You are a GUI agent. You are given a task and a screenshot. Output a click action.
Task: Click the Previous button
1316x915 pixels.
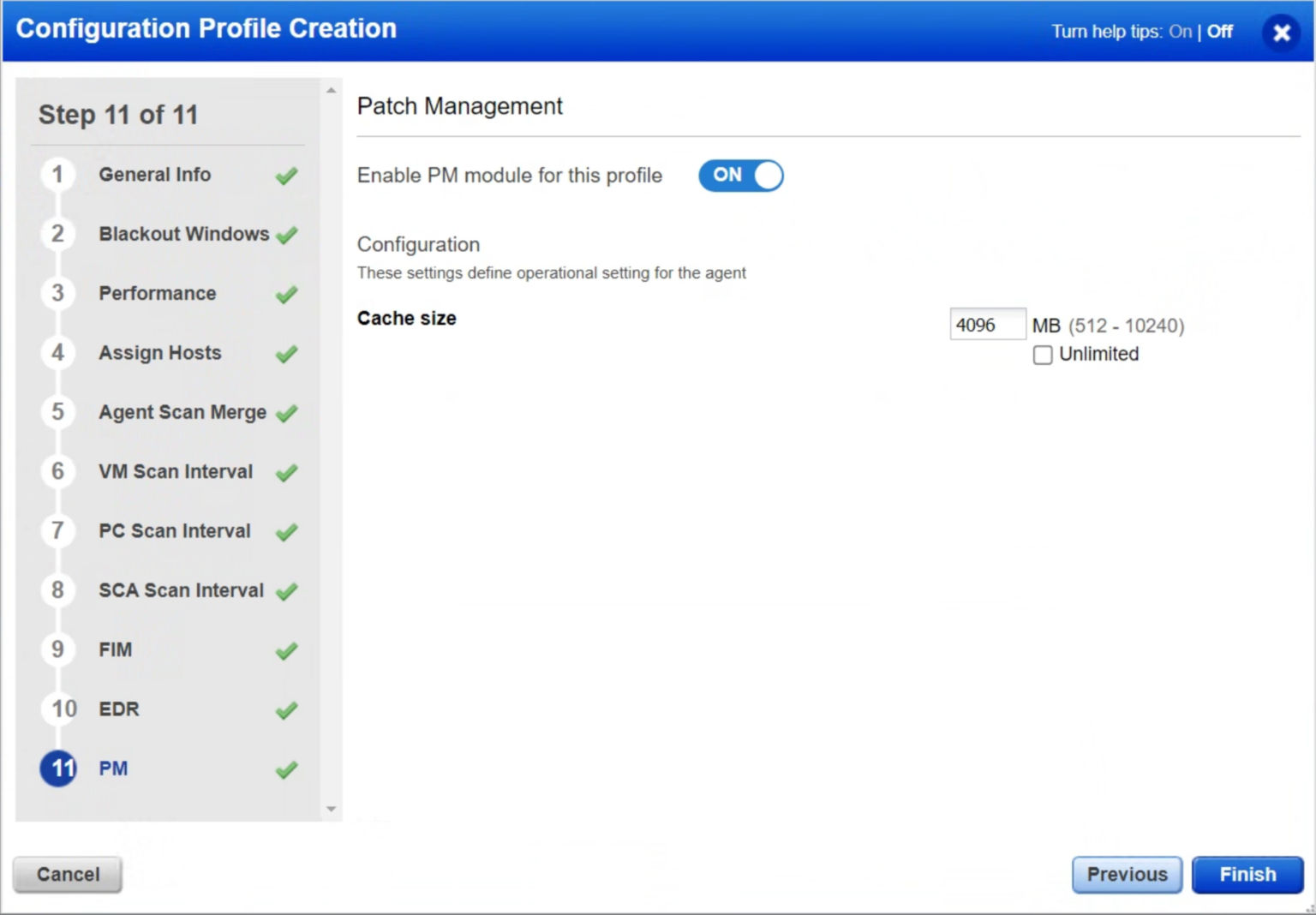(1127, 875)
